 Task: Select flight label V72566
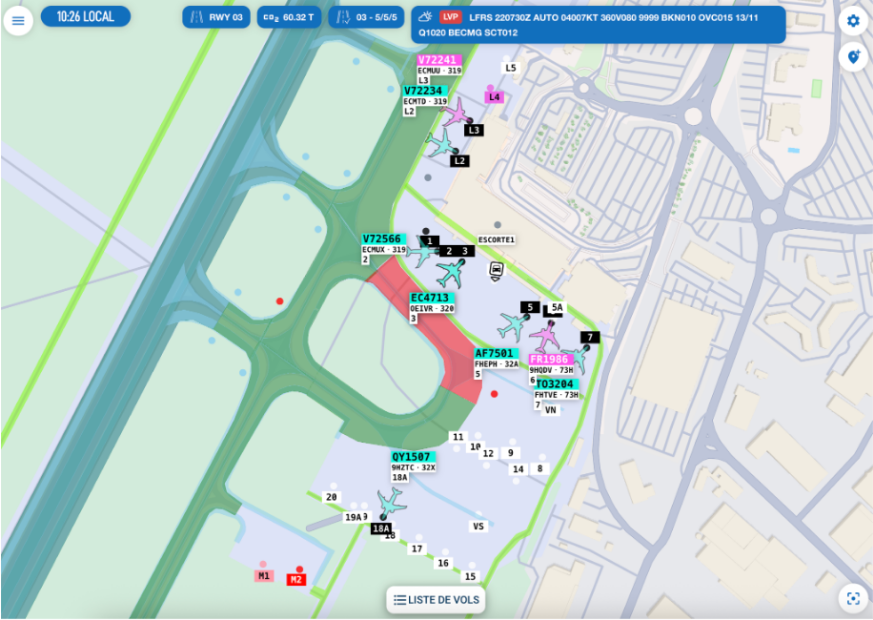click(x=382, y=239)
